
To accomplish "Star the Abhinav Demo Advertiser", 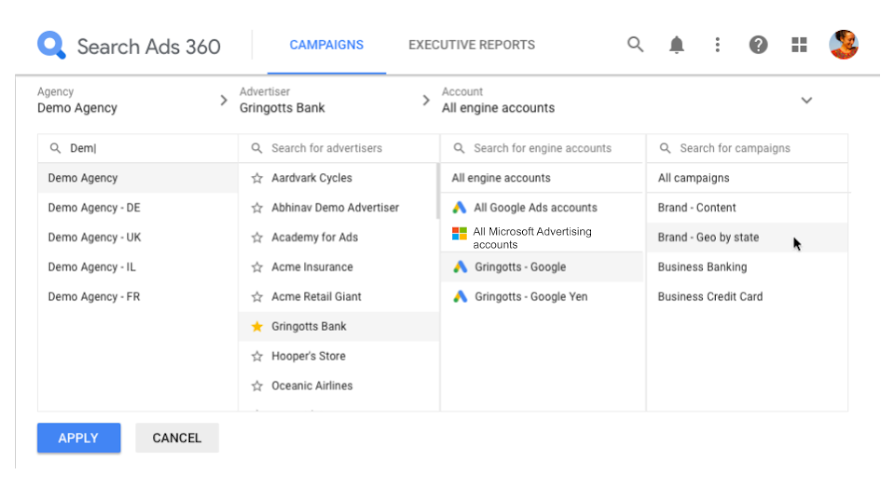I will (x=257, y=208).
